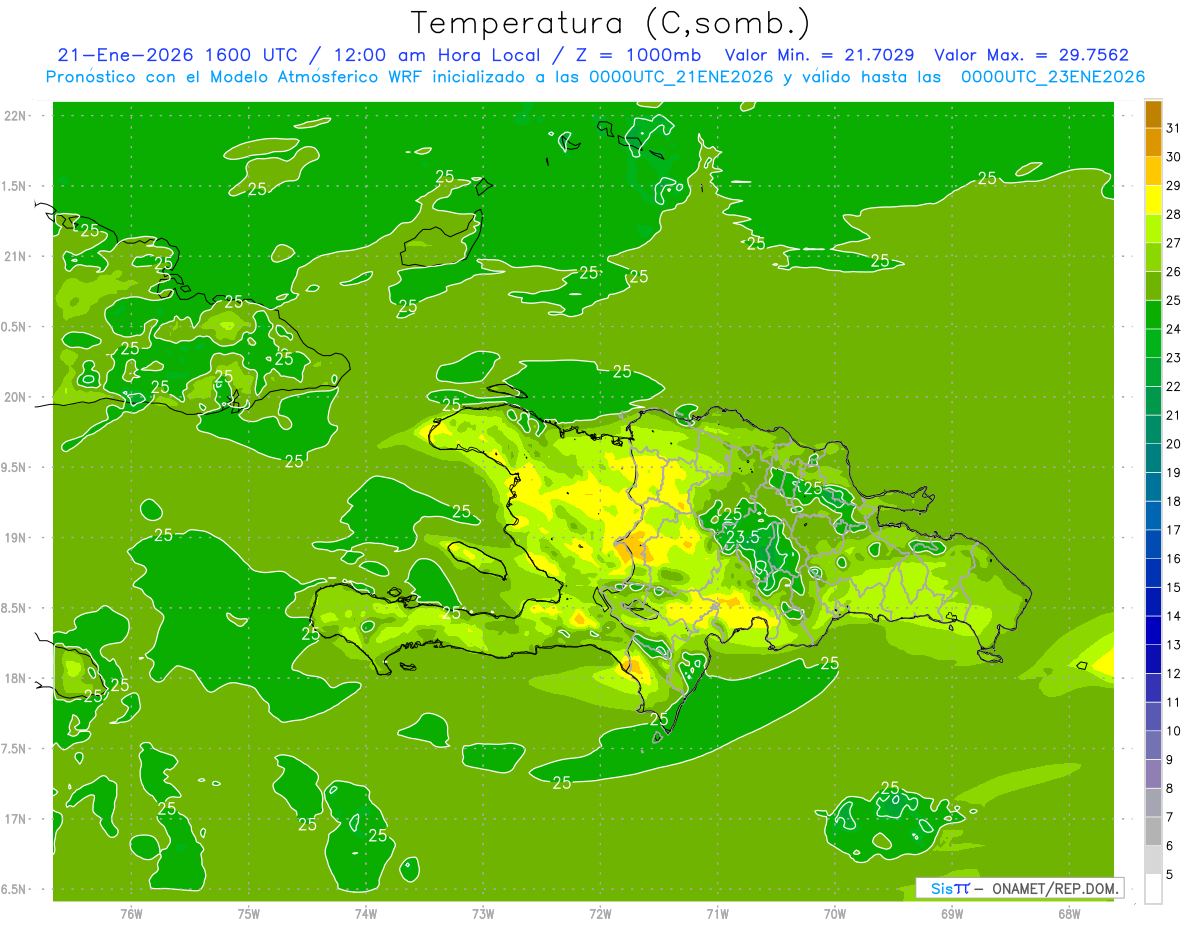Click legend value "22" on color scale
Screen dimensions: 1200x927
pos(1174,387)
